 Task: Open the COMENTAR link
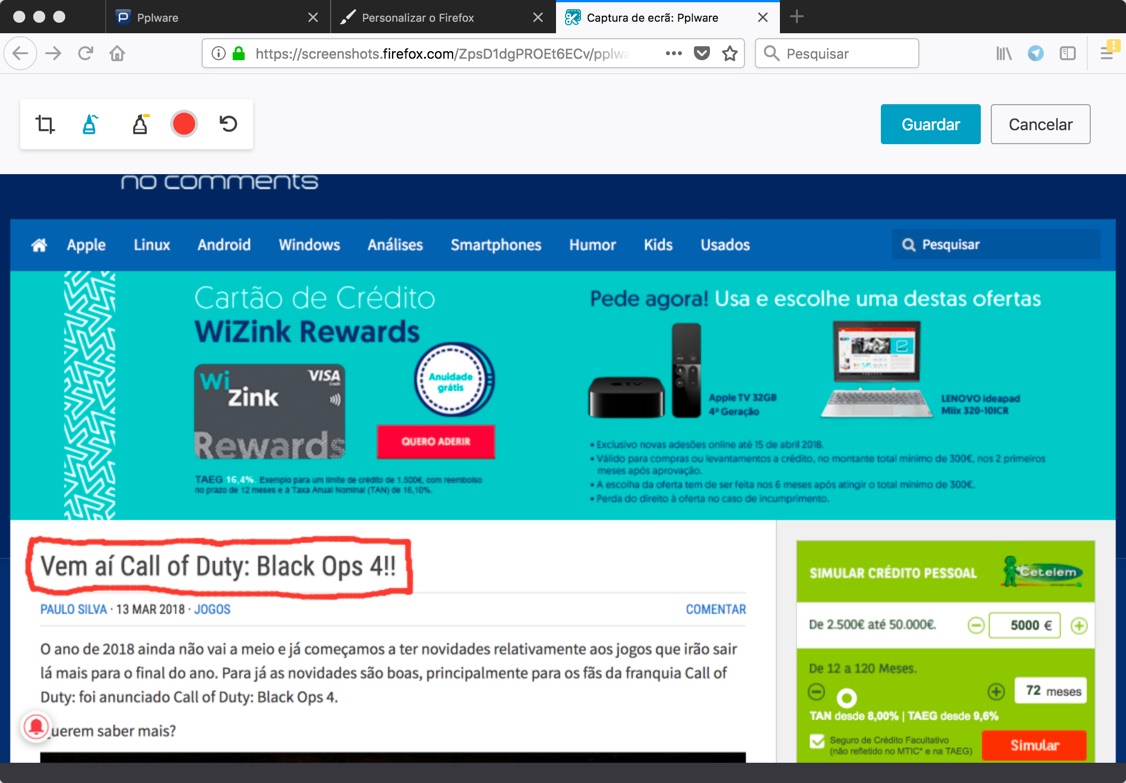pos(715,609)
